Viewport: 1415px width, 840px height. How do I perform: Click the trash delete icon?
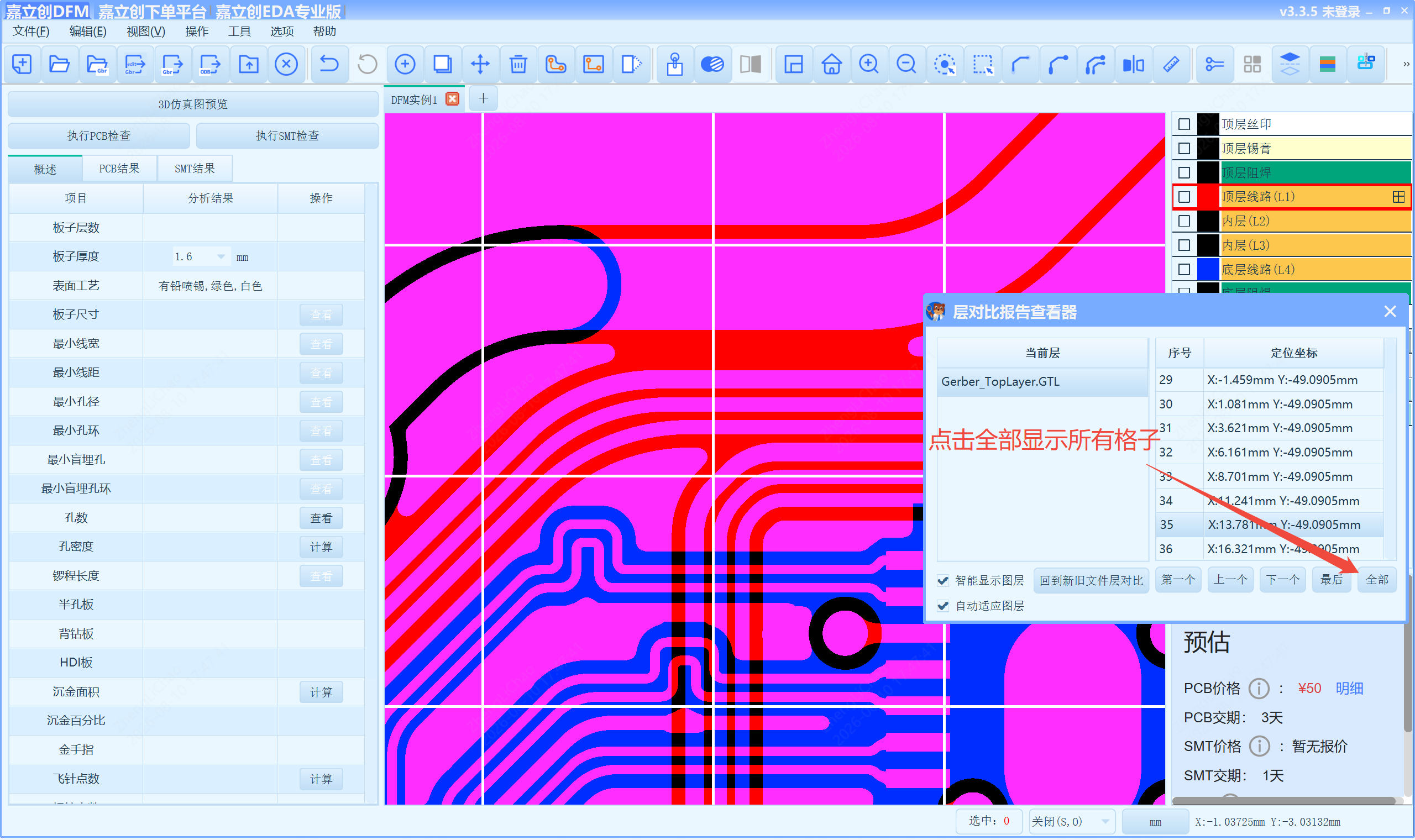tap(518, 64)
